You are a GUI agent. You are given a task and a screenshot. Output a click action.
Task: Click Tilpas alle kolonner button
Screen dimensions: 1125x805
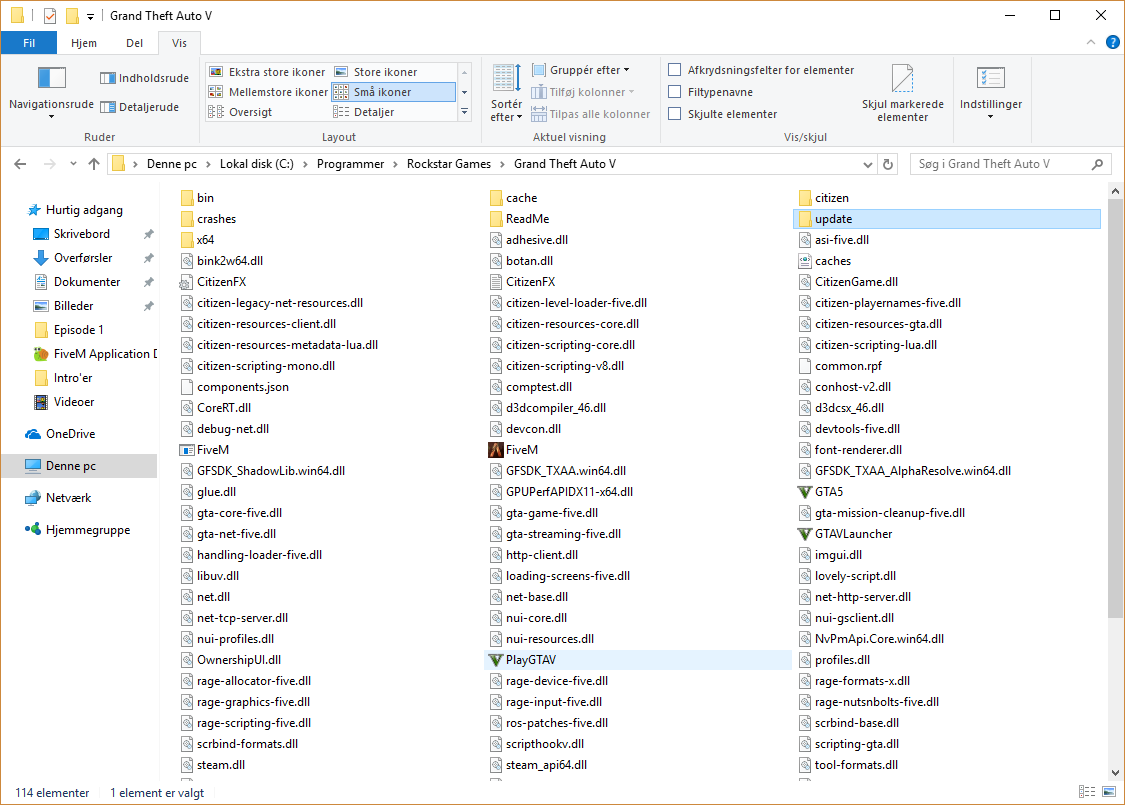(x=590, y=114)
